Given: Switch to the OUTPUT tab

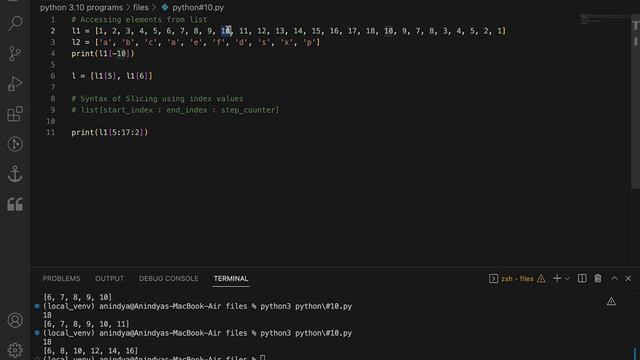Looking at the screenshot, I should tap(109, 278).
